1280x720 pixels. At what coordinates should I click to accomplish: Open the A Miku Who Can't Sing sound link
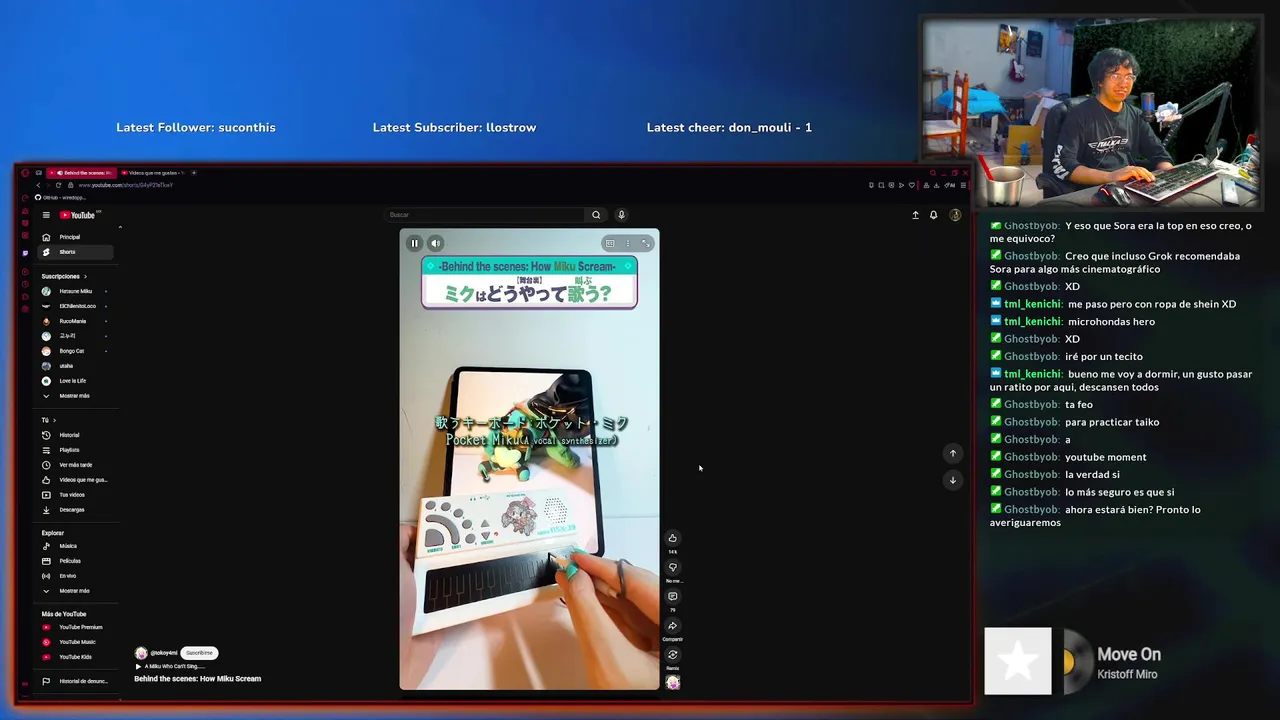pyautogui.click(x=170, y=666)
